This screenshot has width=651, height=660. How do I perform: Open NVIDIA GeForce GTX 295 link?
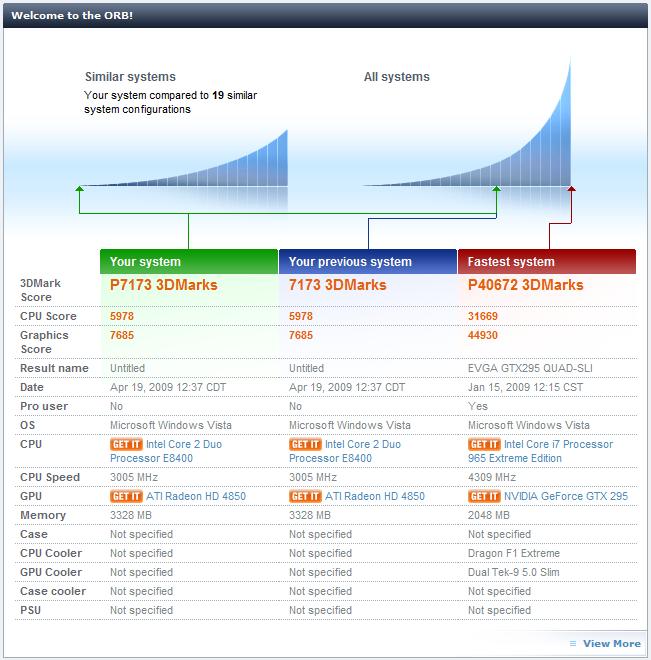[566, 496]
